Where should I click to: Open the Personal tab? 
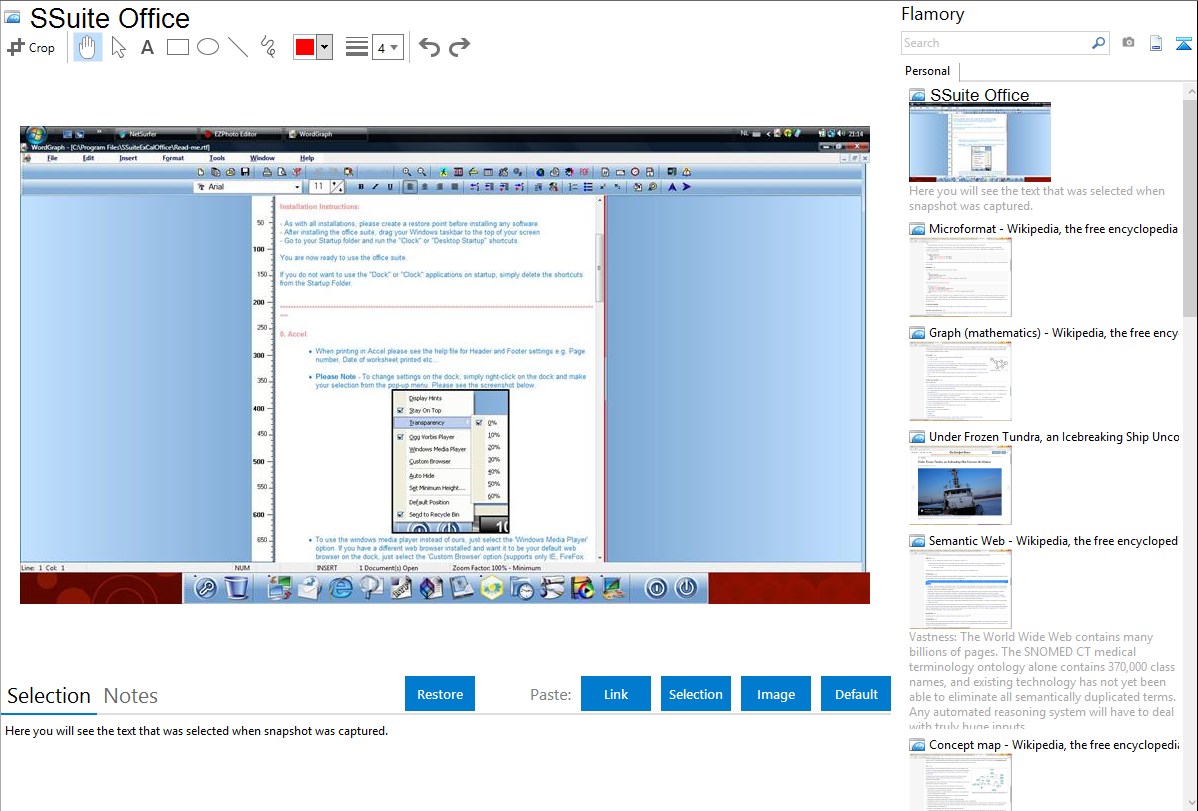(x=927, y=71)
